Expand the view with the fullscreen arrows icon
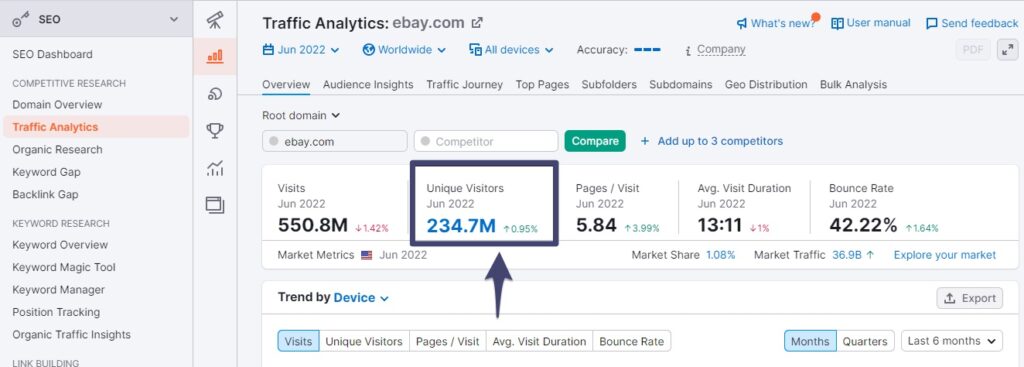1024x367 pixels. coord(1008,50)
